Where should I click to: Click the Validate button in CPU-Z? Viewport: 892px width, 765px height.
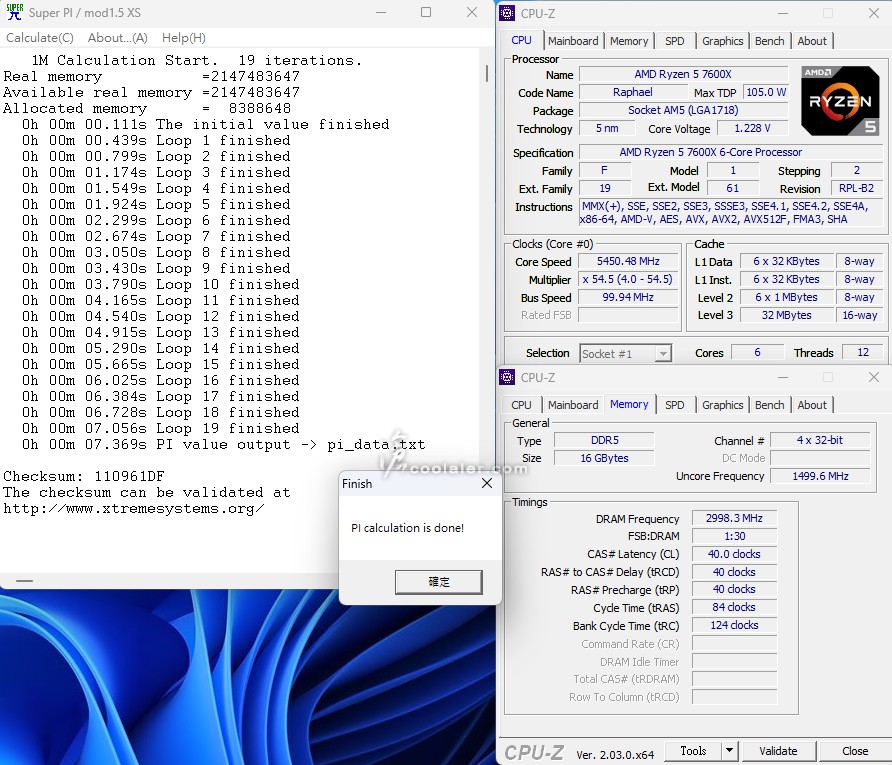pyautogui.click(x=778, y=751)
